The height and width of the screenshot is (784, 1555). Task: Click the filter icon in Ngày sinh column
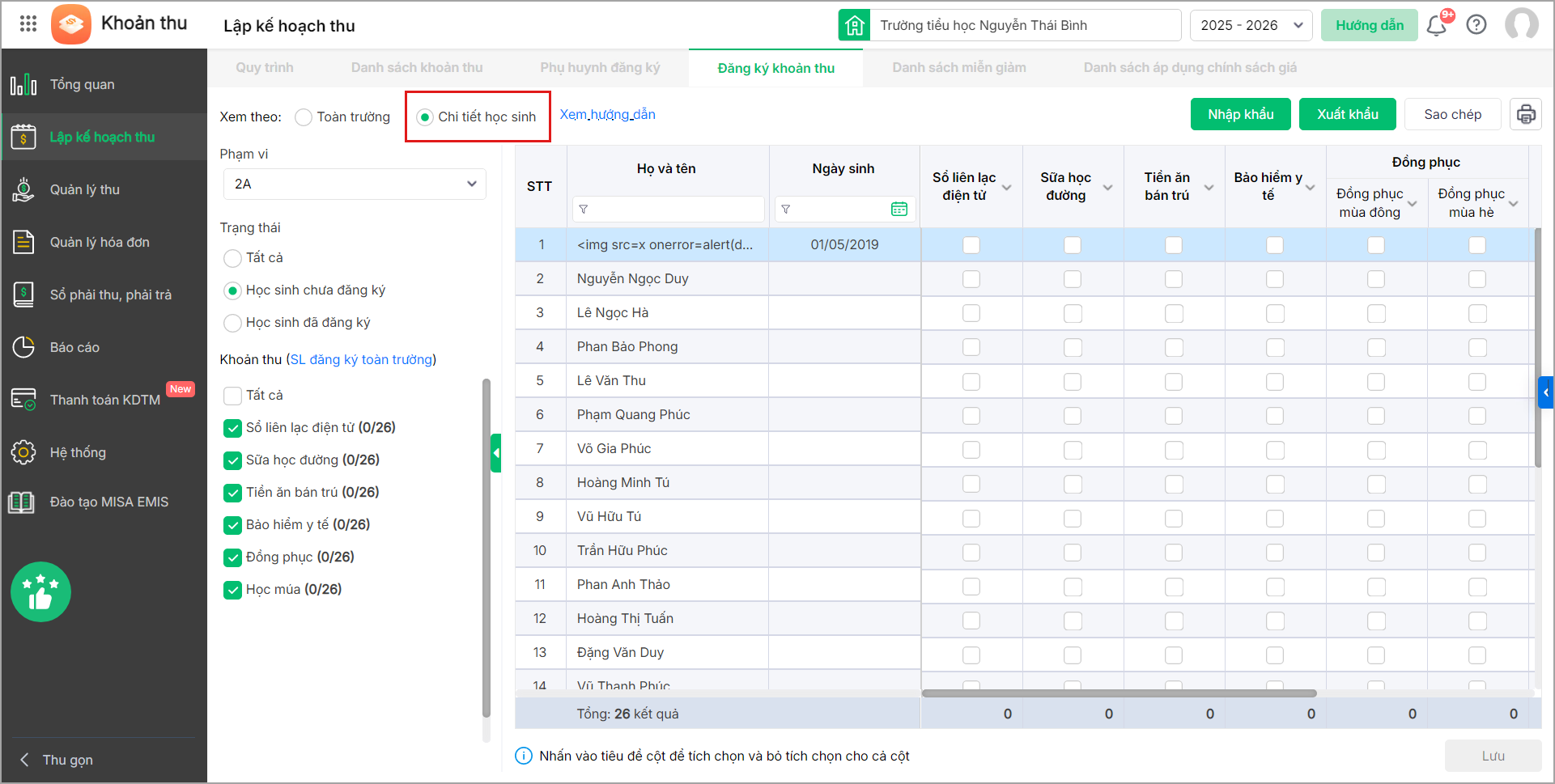(x=785, y=210)
